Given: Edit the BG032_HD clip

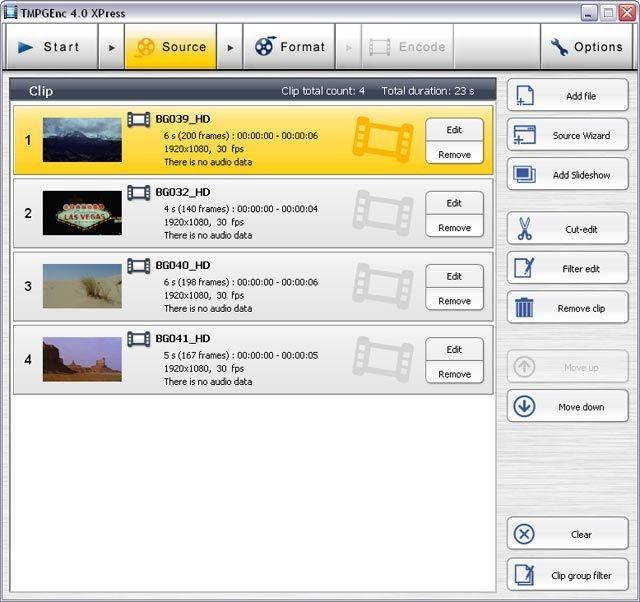Looking at the screenshot, I should [454, 203].
